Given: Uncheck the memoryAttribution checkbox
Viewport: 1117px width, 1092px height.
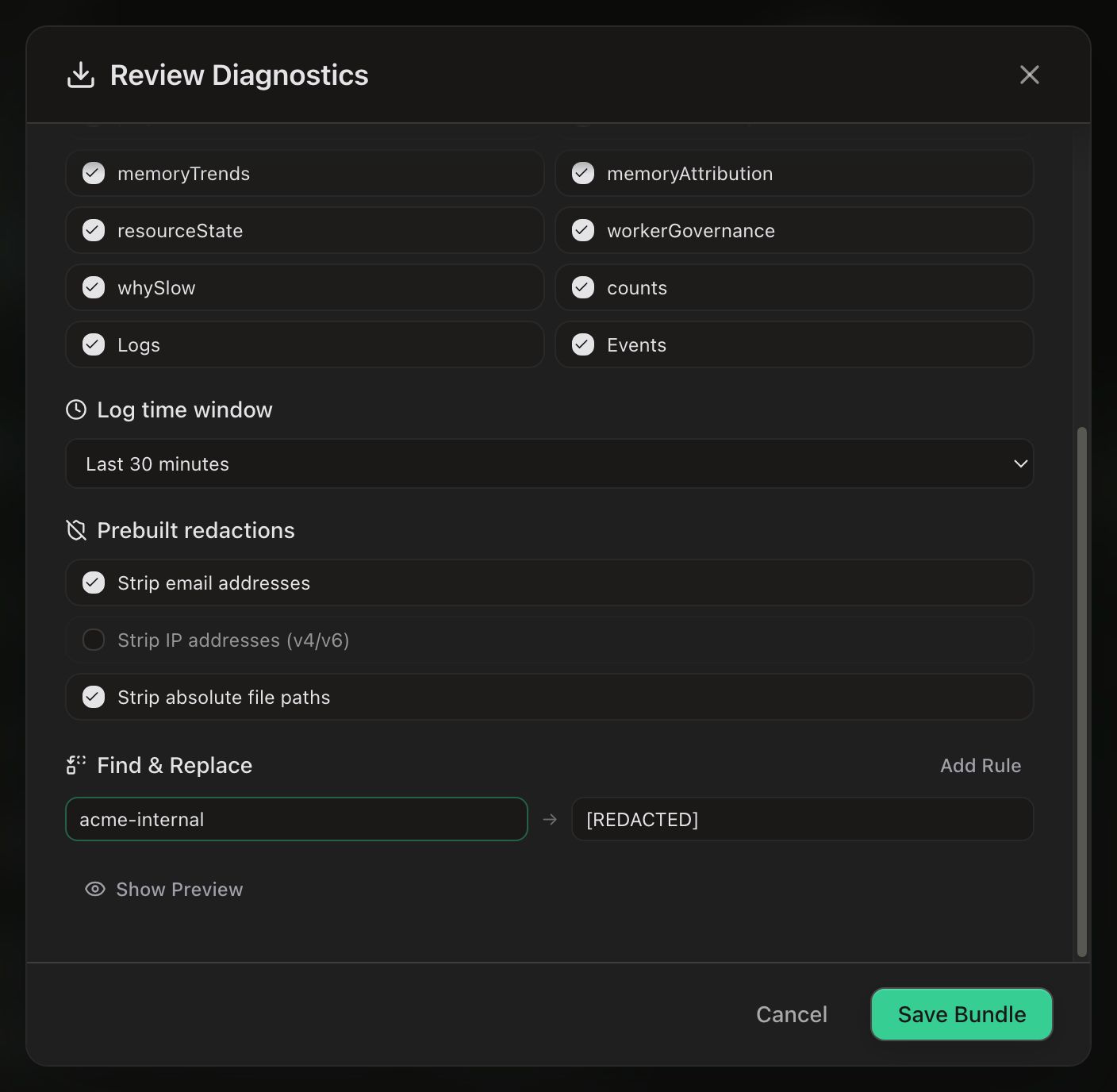Looking at the screenshot, I should pos(583,173).
